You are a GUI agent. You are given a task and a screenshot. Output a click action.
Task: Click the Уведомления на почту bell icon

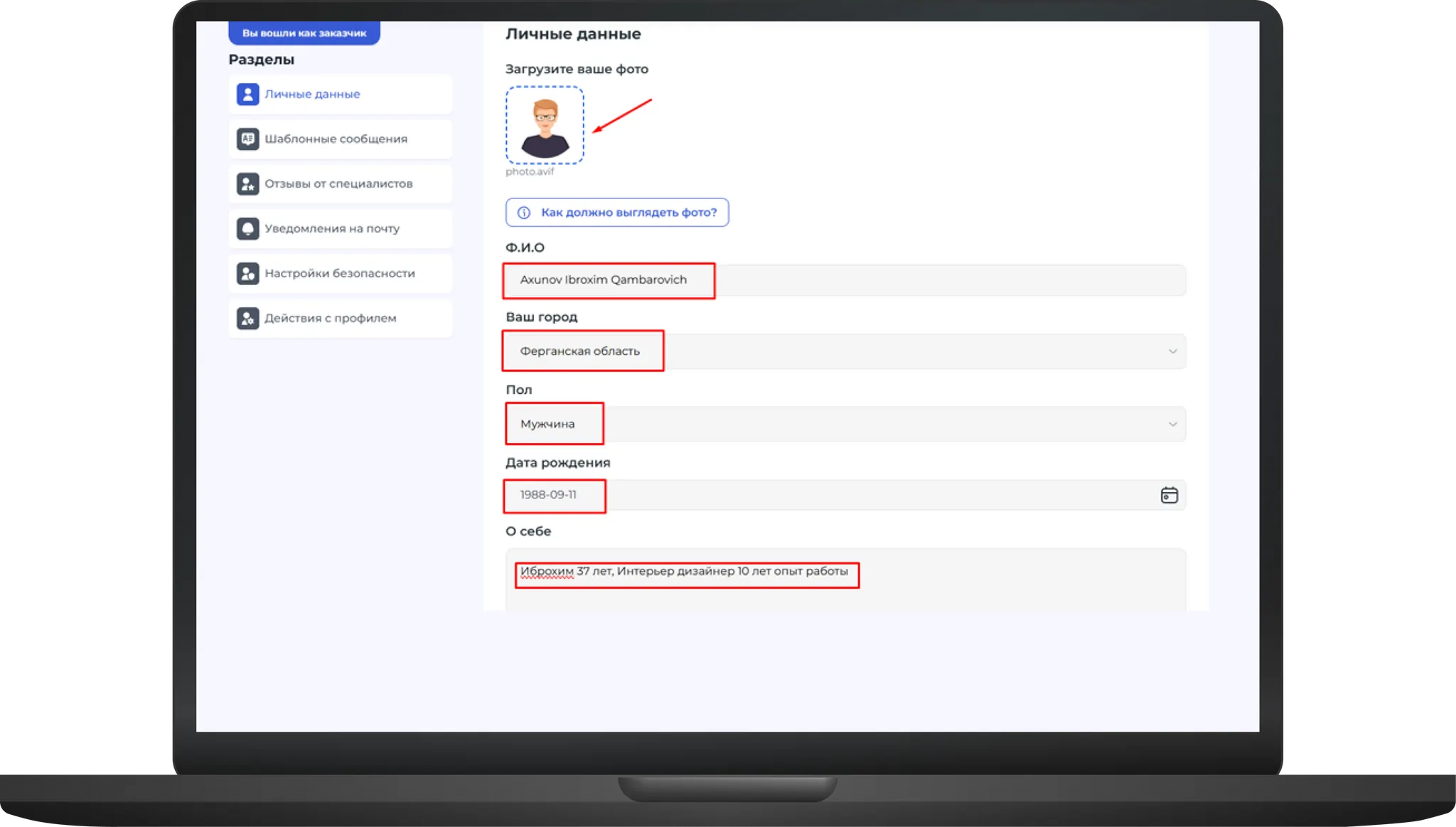pyautogui.click(x=247, y=229)
